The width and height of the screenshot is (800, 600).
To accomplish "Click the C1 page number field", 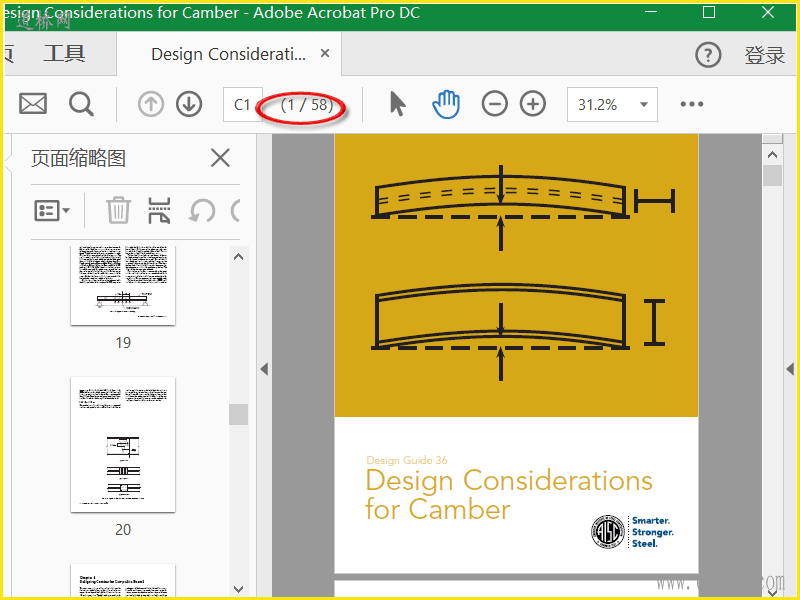I will pyautogui.click(x=243, y=105).
